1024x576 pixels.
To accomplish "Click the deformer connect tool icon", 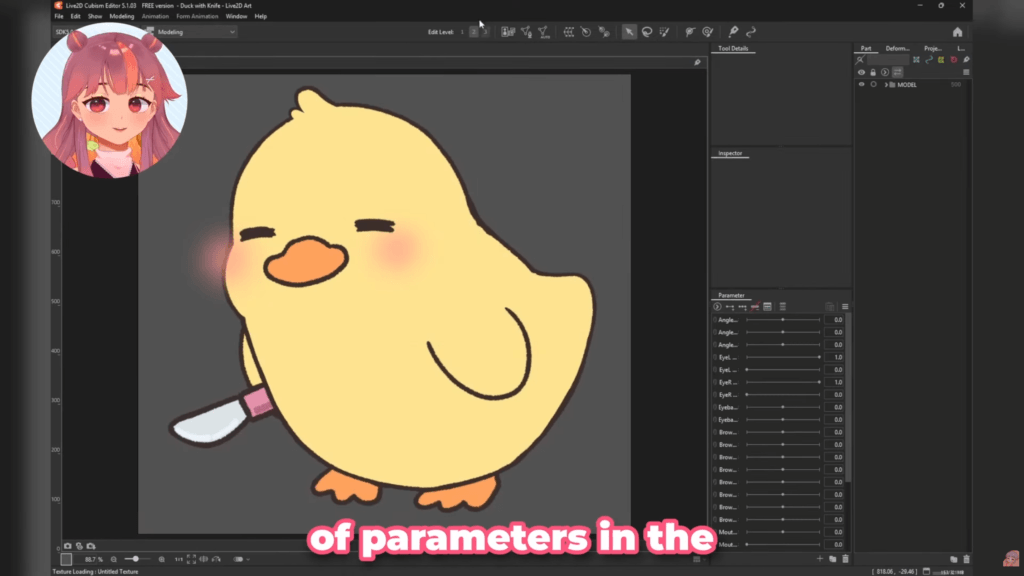I will pos(604,31).
